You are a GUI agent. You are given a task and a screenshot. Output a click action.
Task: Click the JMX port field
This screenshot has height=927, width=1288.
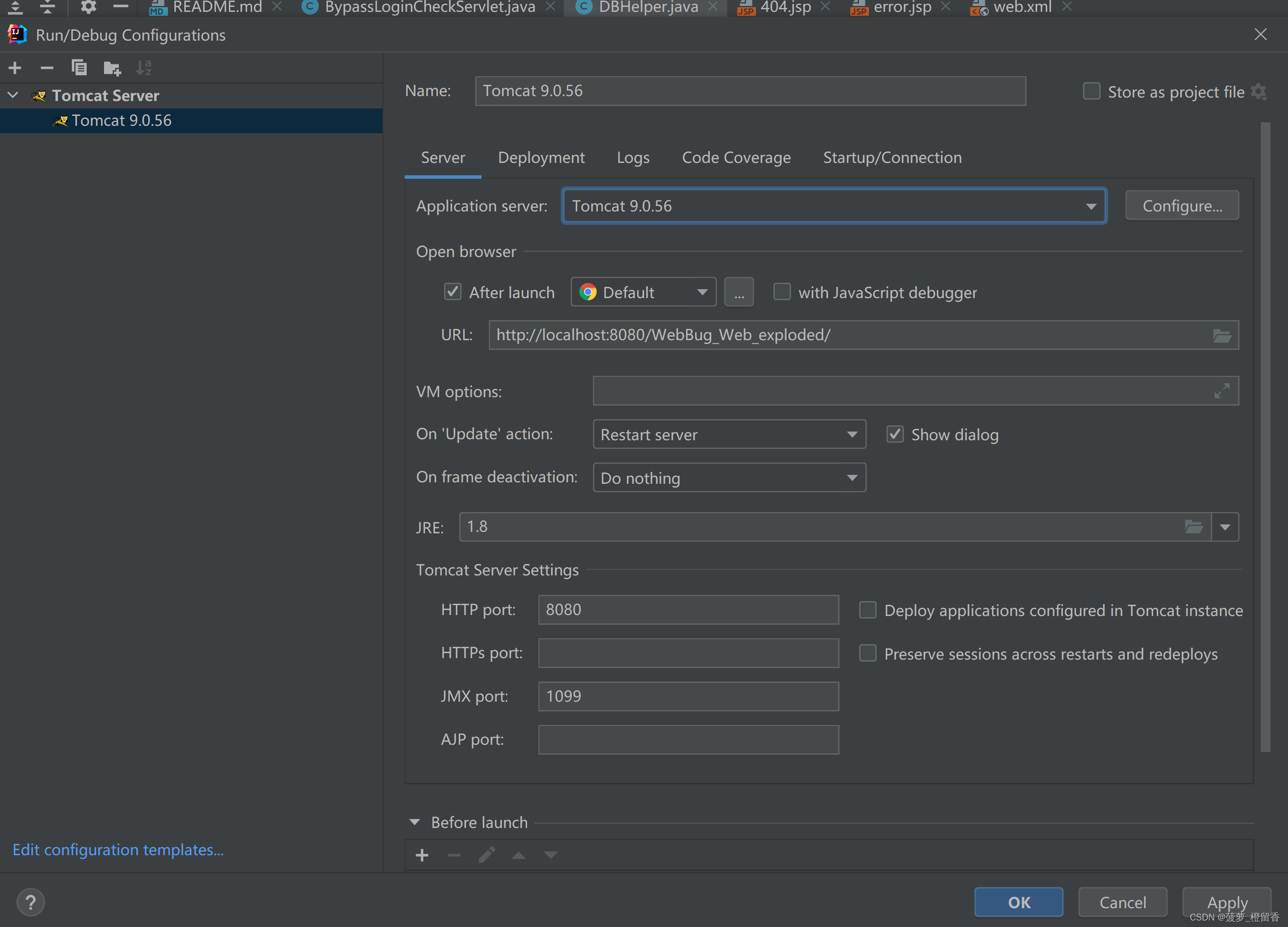pos(688,697)
